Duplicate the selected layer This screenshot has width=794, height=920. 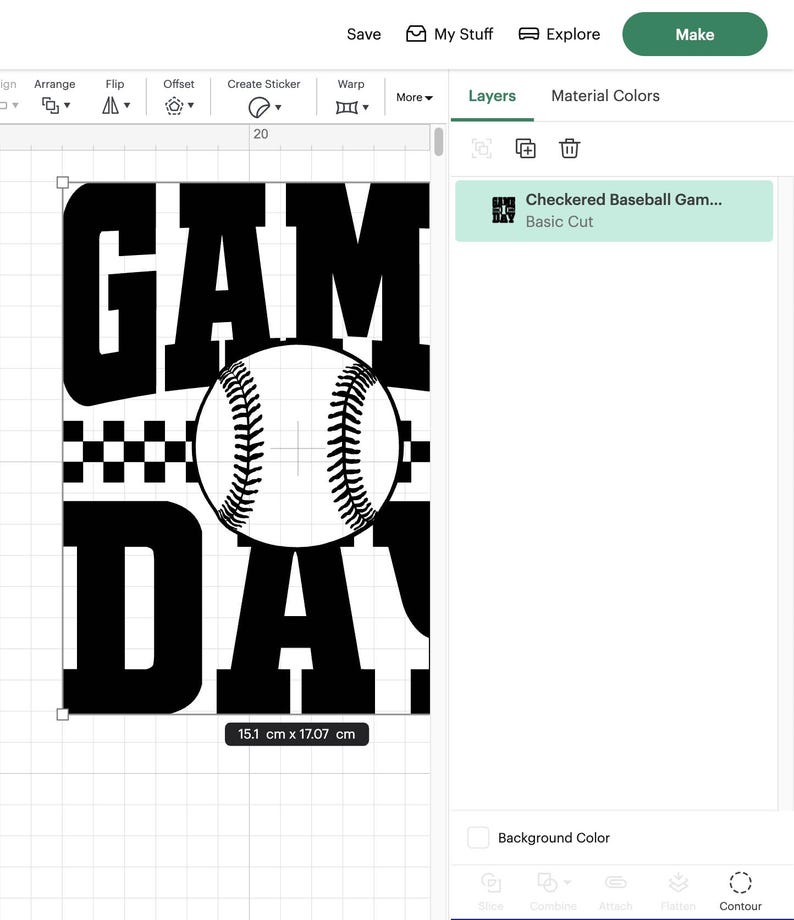525,148
